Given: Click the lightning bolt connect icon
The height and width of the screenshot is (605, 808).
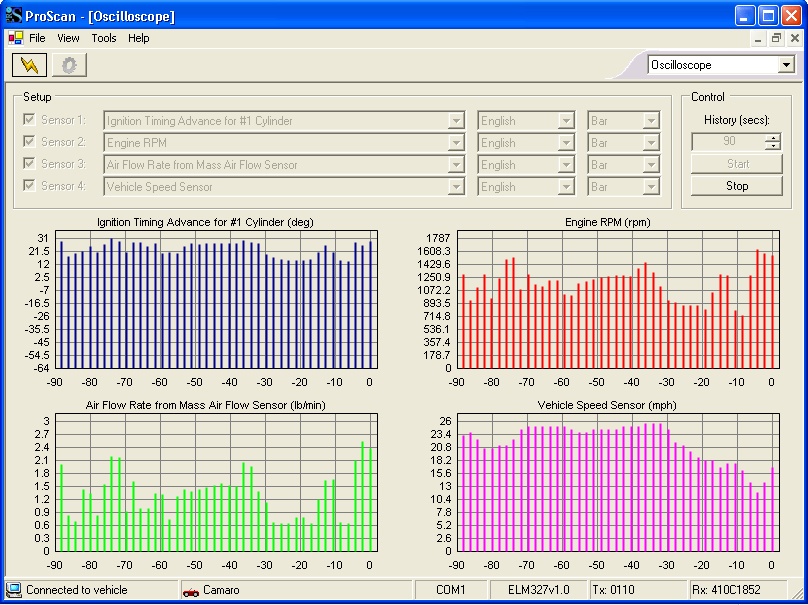Looking at the screenshot, I should 28,65.
